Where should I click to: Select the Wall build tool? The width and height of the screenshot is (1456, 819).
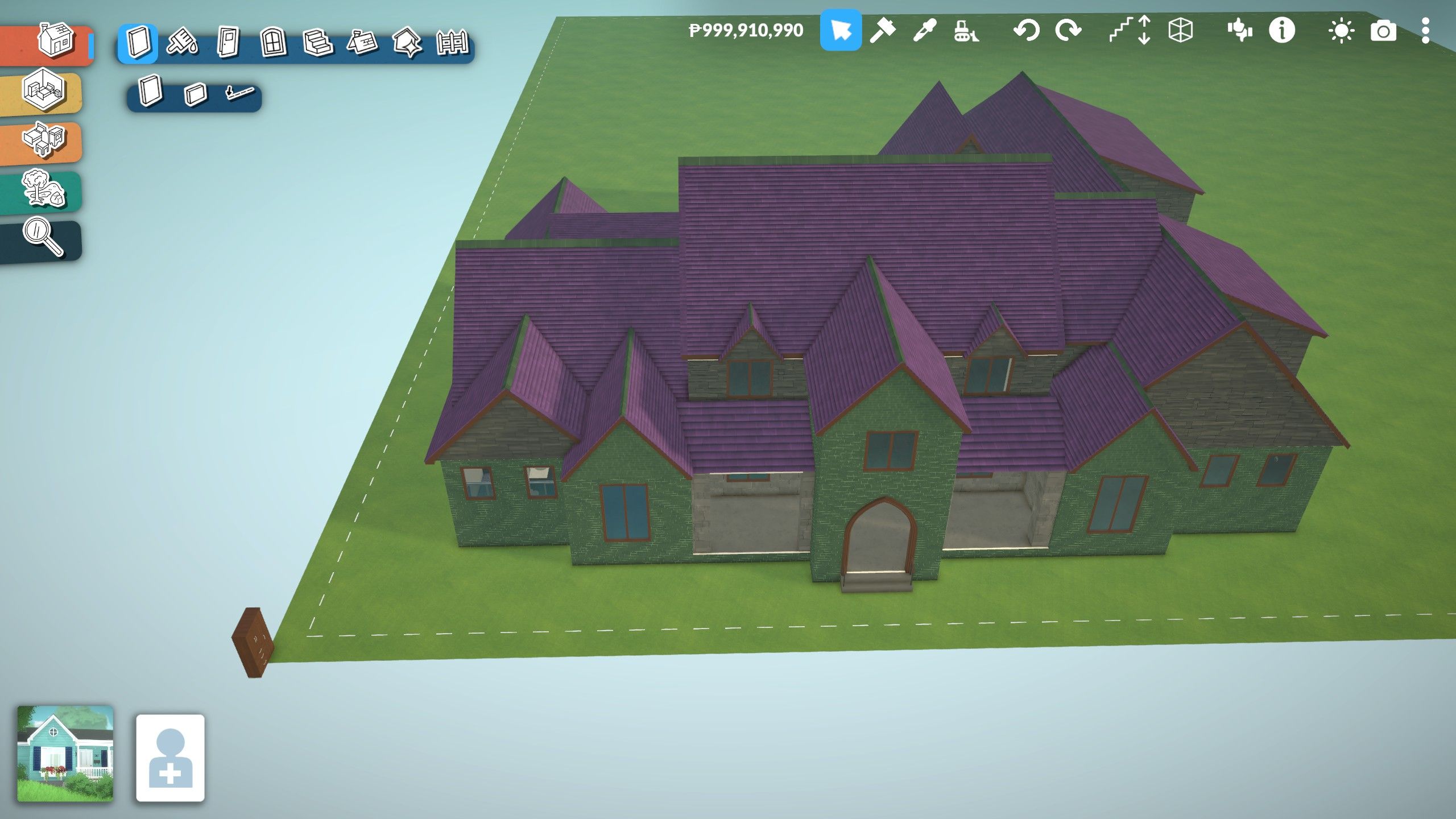[138, 43]
